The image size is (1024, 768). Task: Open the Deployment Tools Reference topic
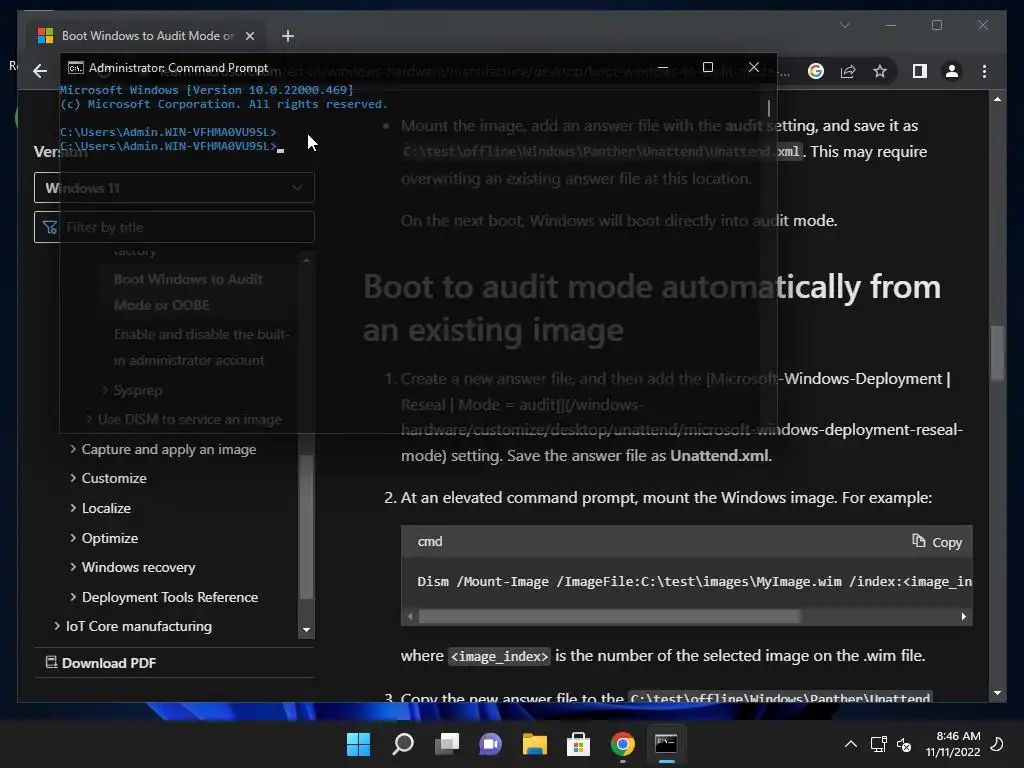(x=170, y=597)
